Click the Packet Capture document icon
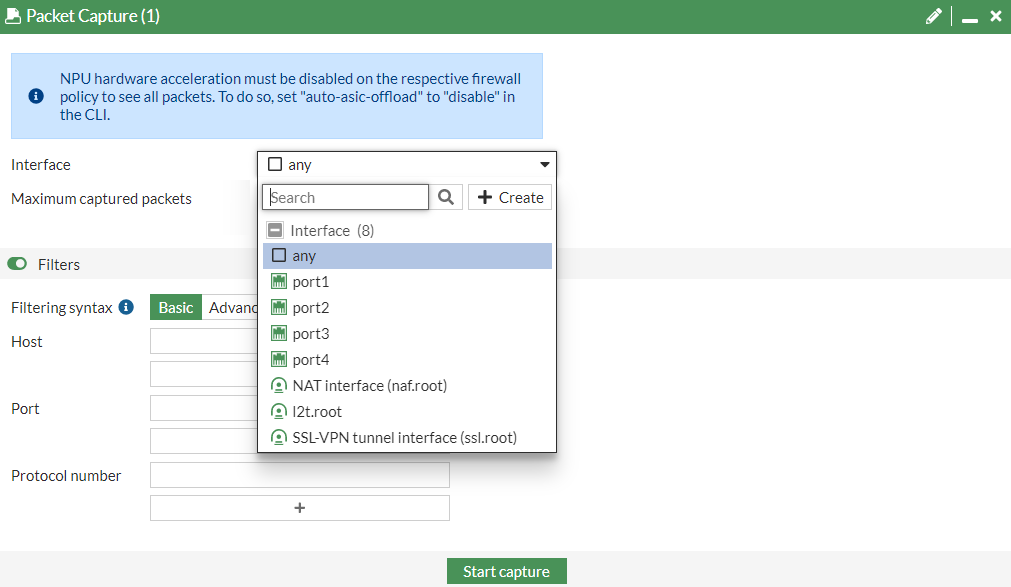Image resolution: width=1011 pixels, height=587 pixels. pos(13,15)
